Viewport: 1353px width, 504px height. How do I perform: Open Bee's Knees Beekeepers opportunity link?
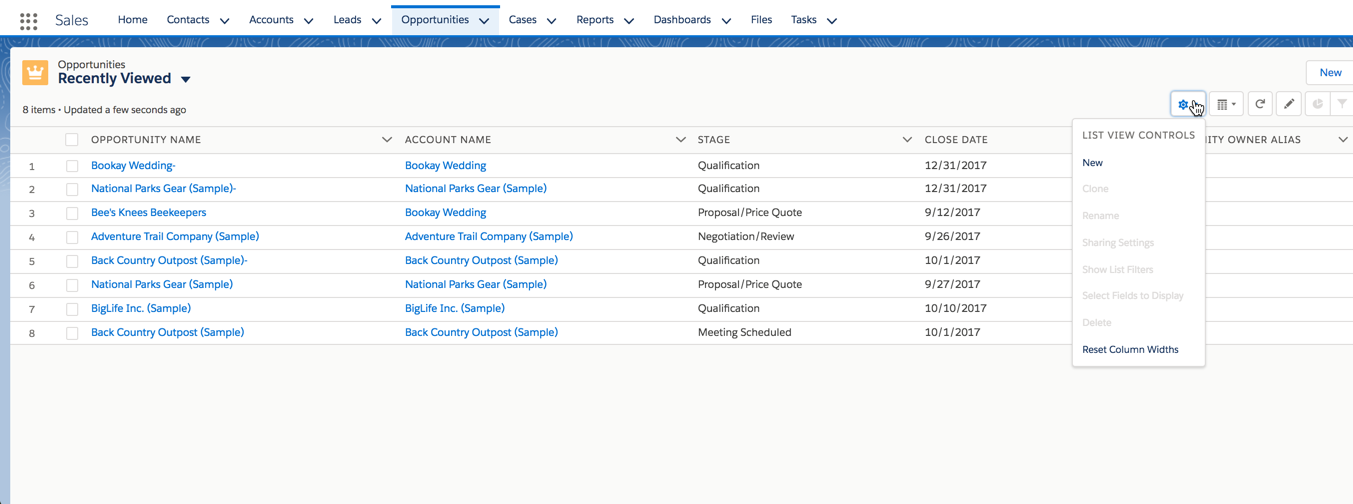click(x=149, y=213)
